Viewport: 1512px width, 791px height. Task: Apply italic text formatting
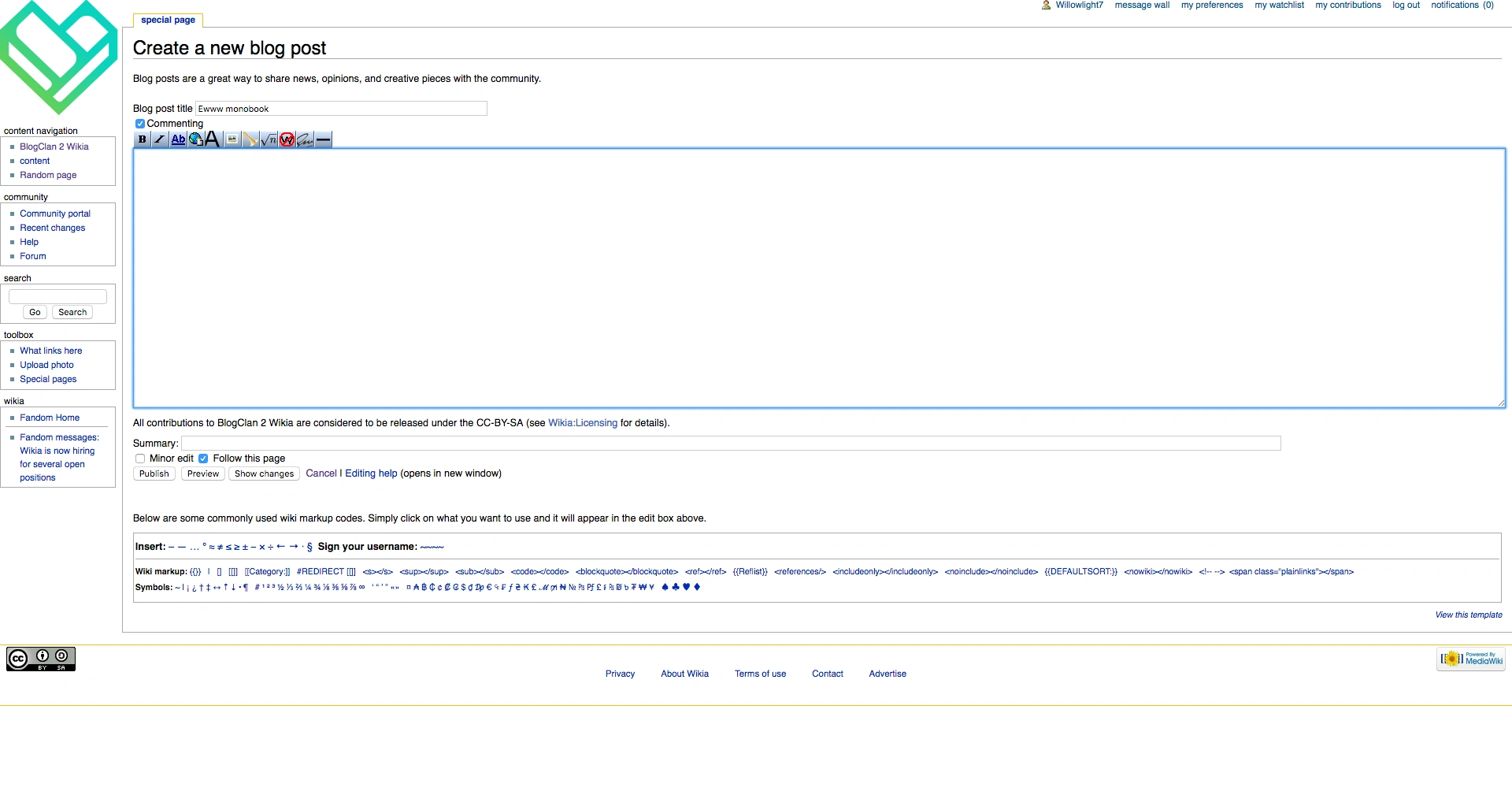tap(160, 139)
